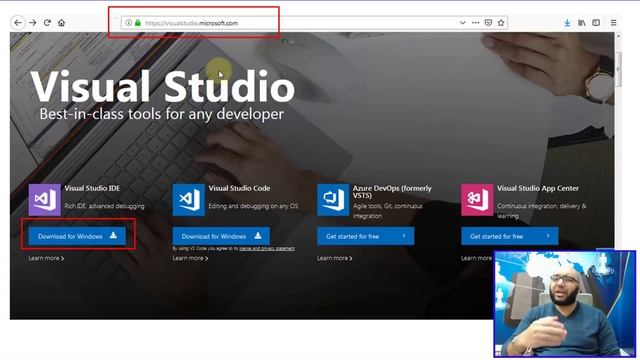
Task: Open the Firefox hamburger menu
Action: pyautogui.click(x=613, y=23)
